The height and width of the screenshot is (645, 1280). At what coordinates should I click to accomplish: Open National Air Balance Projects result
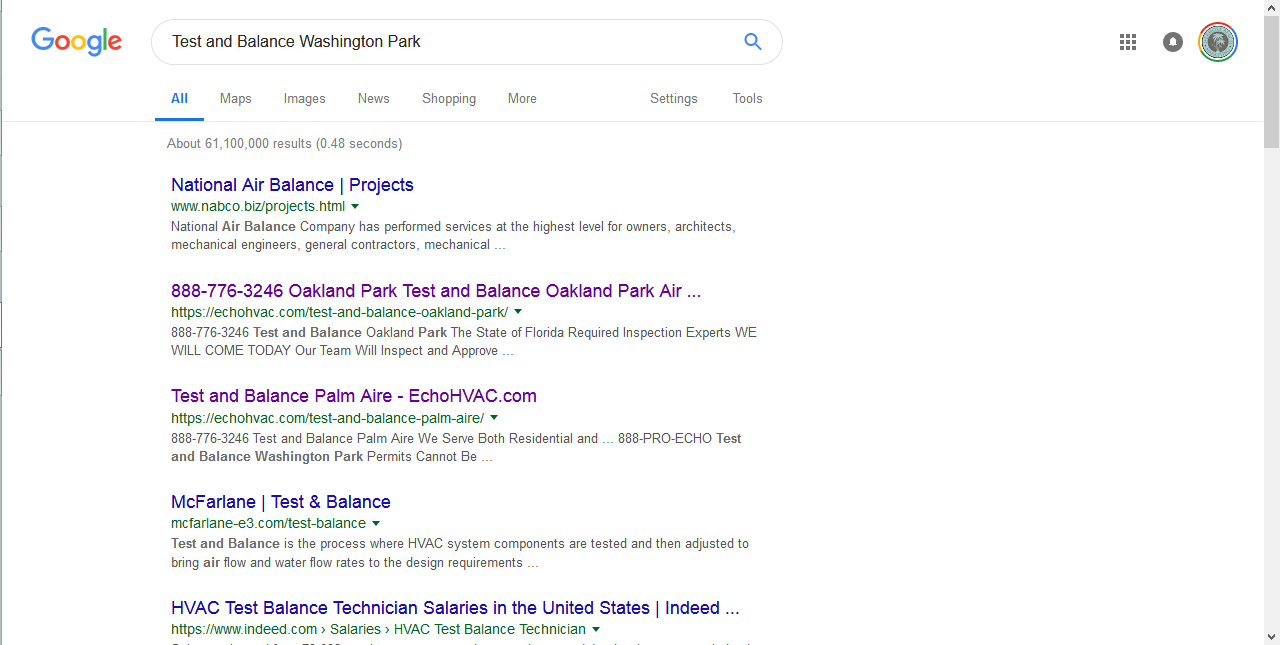292,185
